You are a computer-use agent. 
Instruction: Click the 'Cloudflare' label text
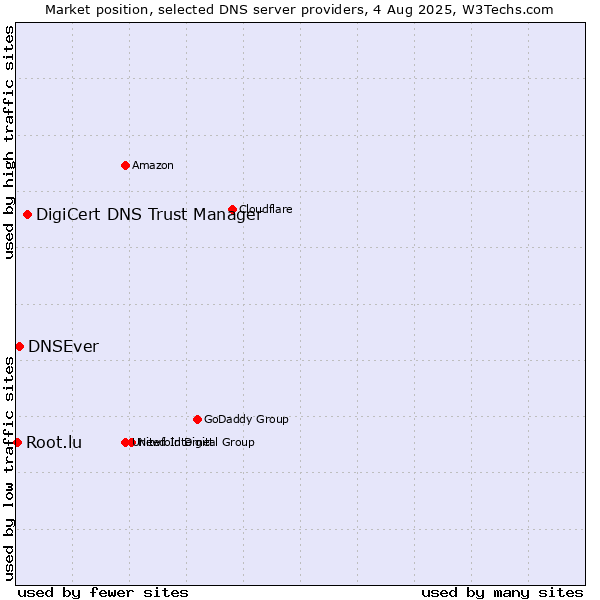[x=266, y=209]
